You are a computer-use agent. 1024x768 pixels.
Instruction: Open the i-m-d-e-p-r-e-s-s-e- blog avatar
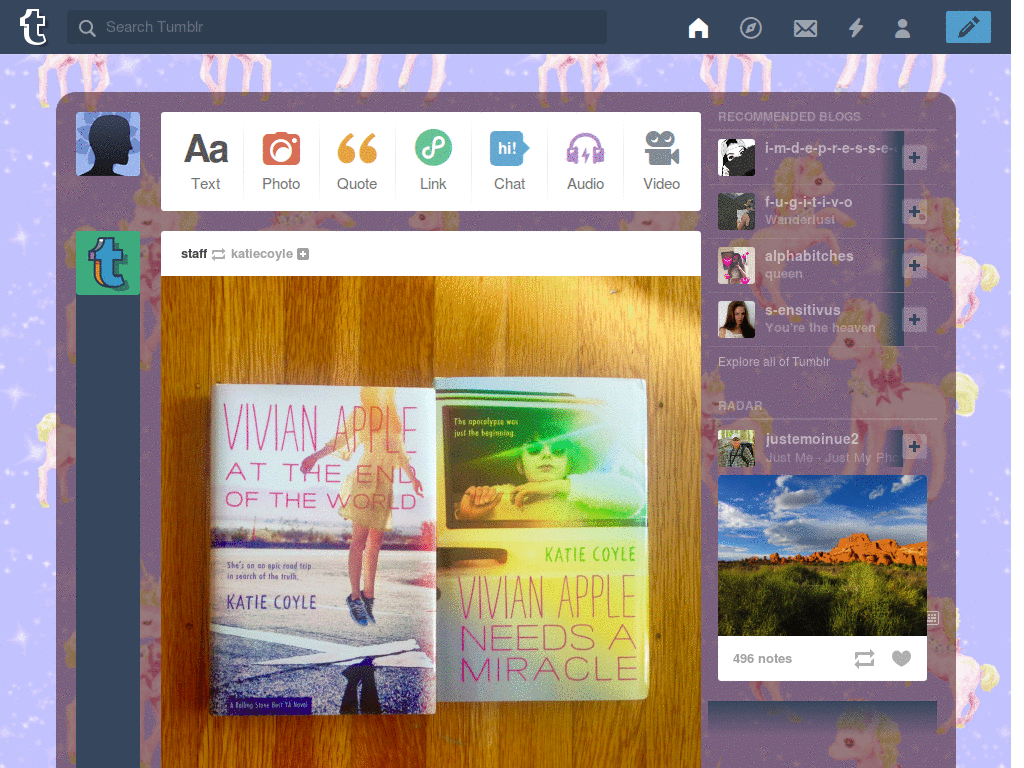tap(736, 157)
